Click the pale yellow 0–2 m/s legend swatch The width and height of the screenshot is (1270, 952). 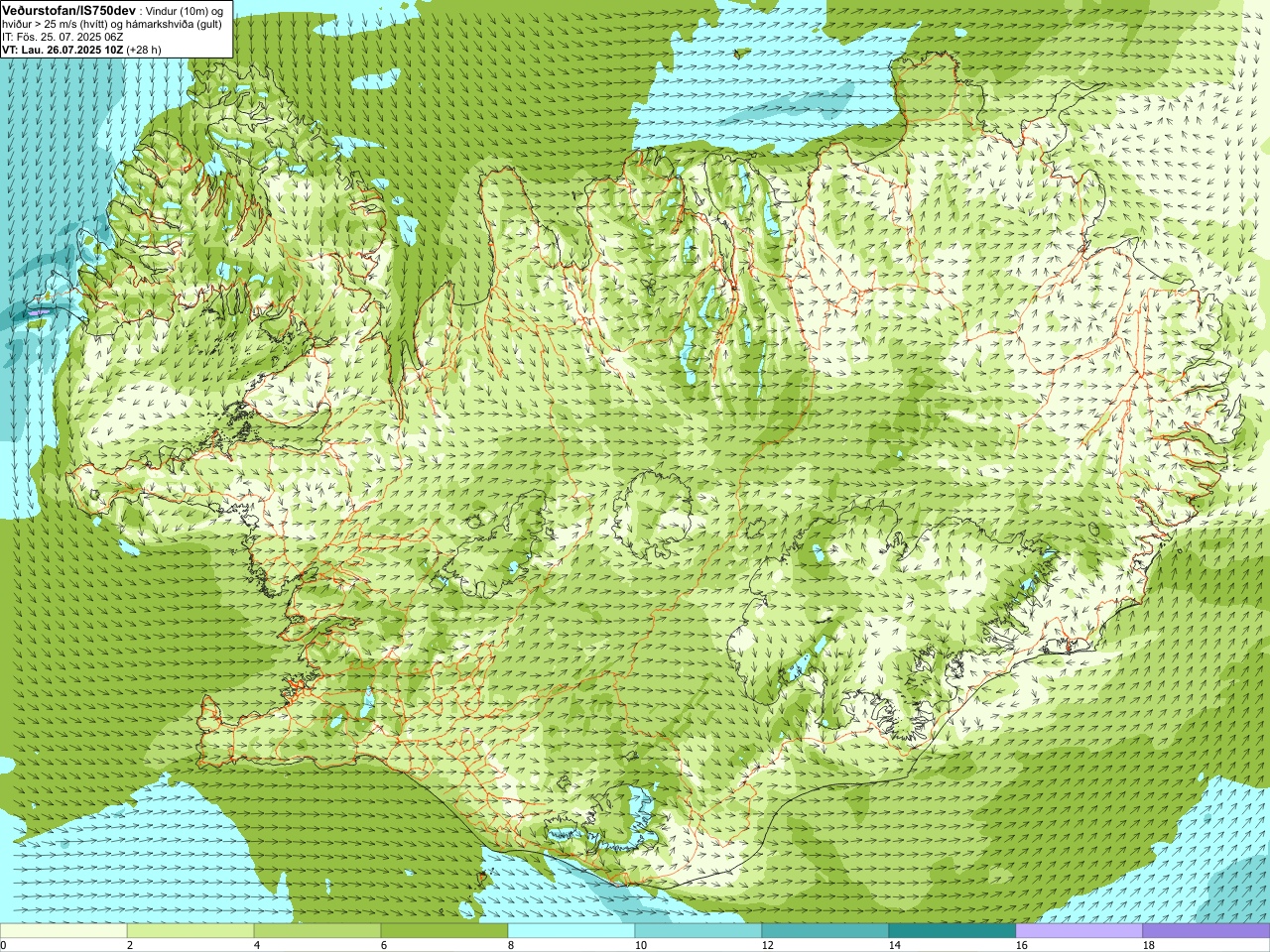[63, 931]
